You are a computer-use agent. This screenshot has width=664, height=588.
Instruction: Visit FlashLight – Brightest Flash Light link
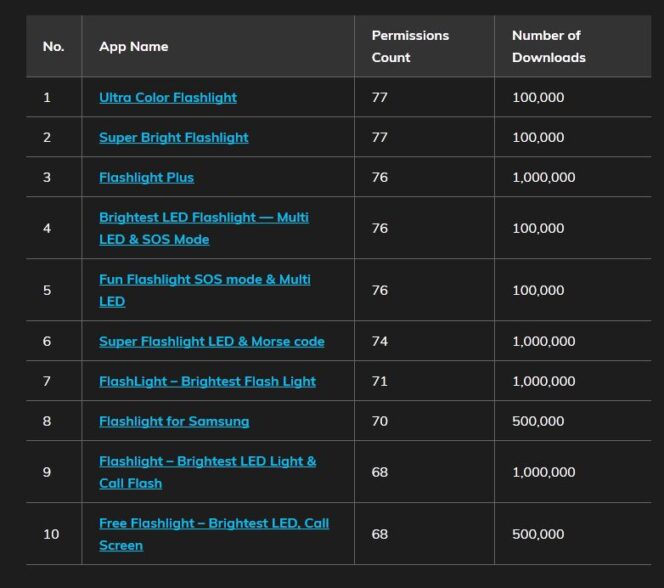207,382
